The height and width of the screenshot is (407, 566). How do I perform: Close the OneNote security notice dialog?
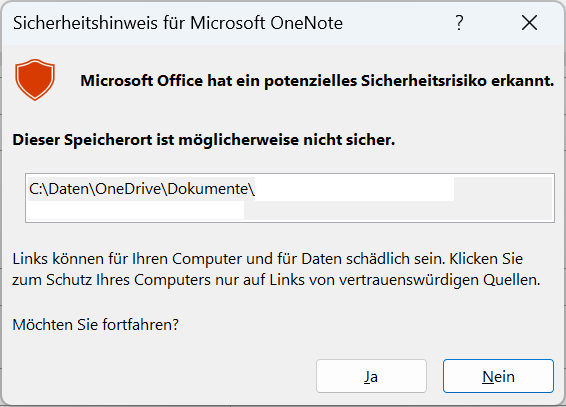pos(530,23)
